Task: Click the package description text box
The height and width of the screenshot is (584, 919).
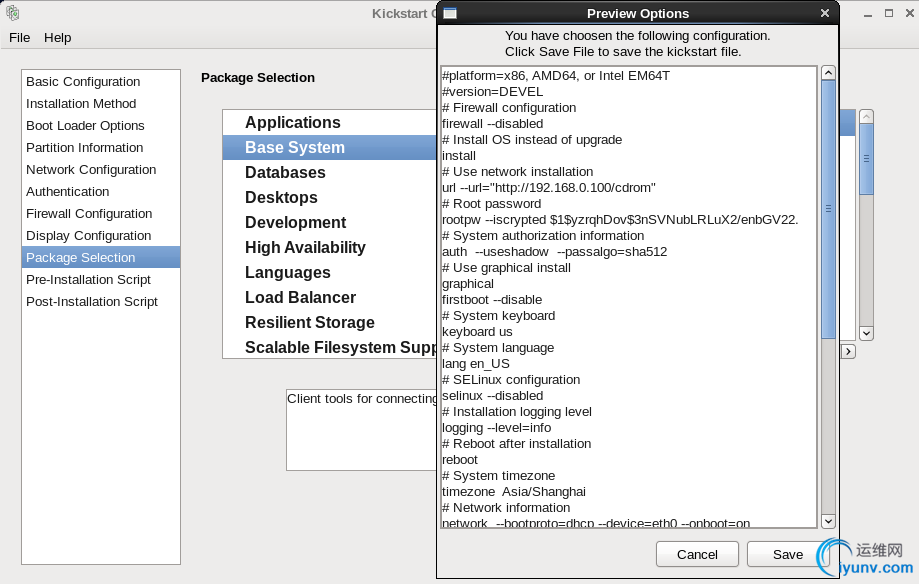Action: pos(362,430)
